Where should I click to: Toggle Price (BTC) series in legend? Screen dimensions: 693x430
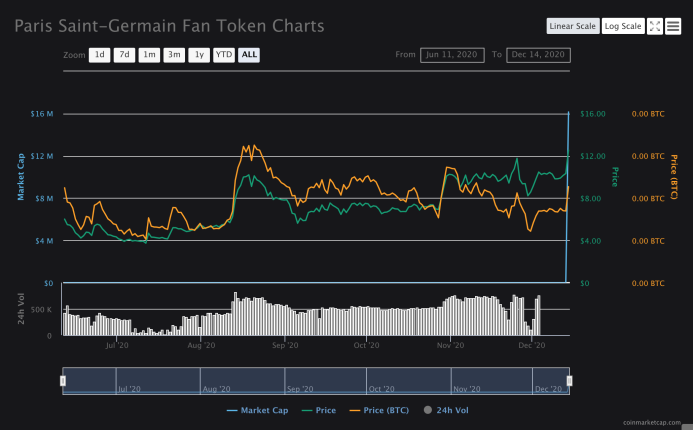click(x=379, y=410)
